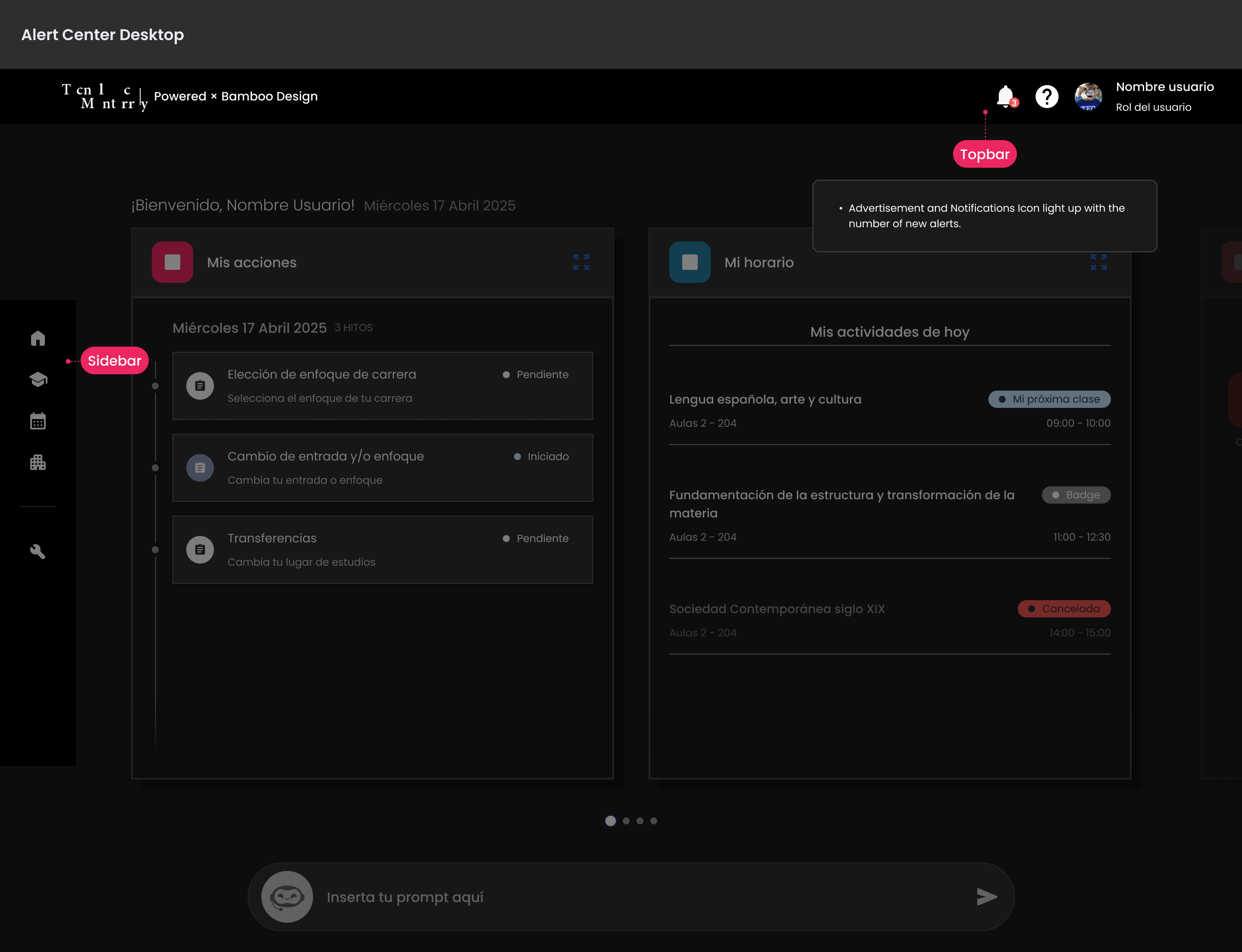This screenshot has height=952, width=1242.
Task: Select the red Cancelada badge
Action: point(1064,609)
